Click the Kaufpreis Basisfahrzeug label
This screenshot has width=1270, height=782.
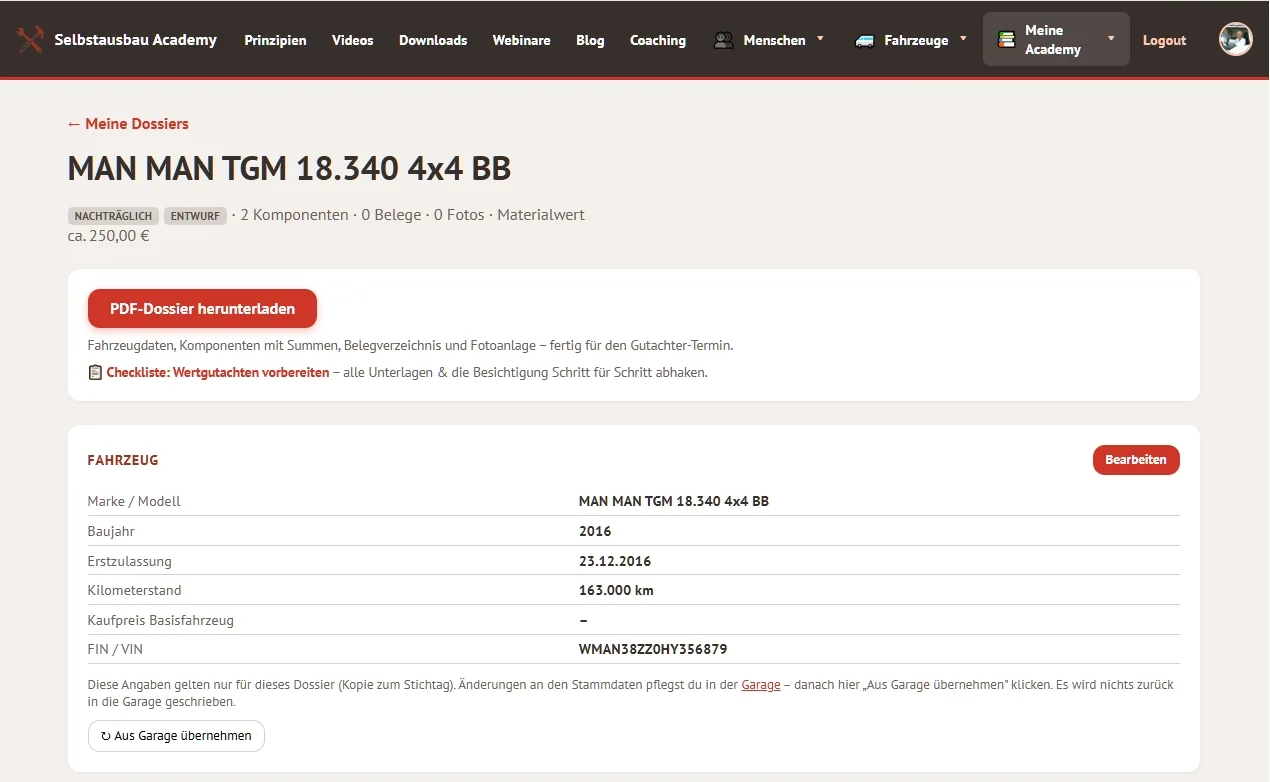pos(161,620)
